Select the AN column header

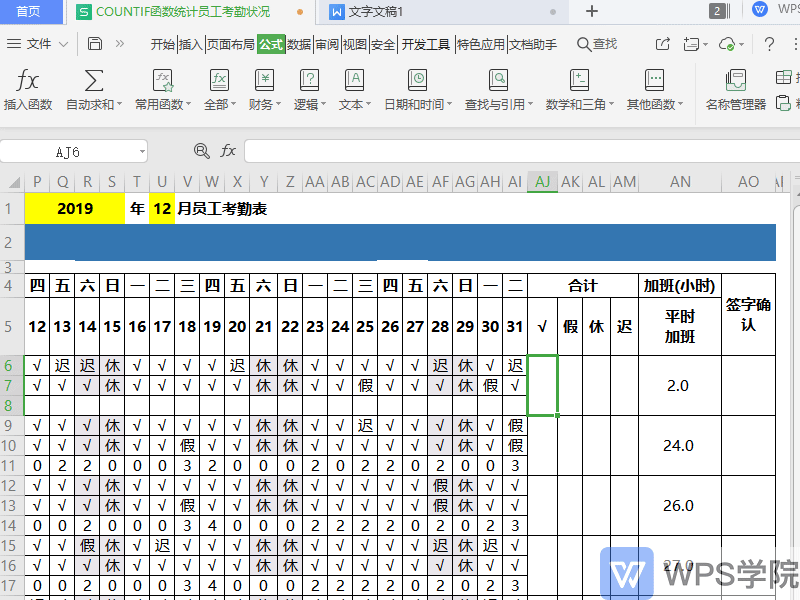pyautogui.click(x=680, y=182)
